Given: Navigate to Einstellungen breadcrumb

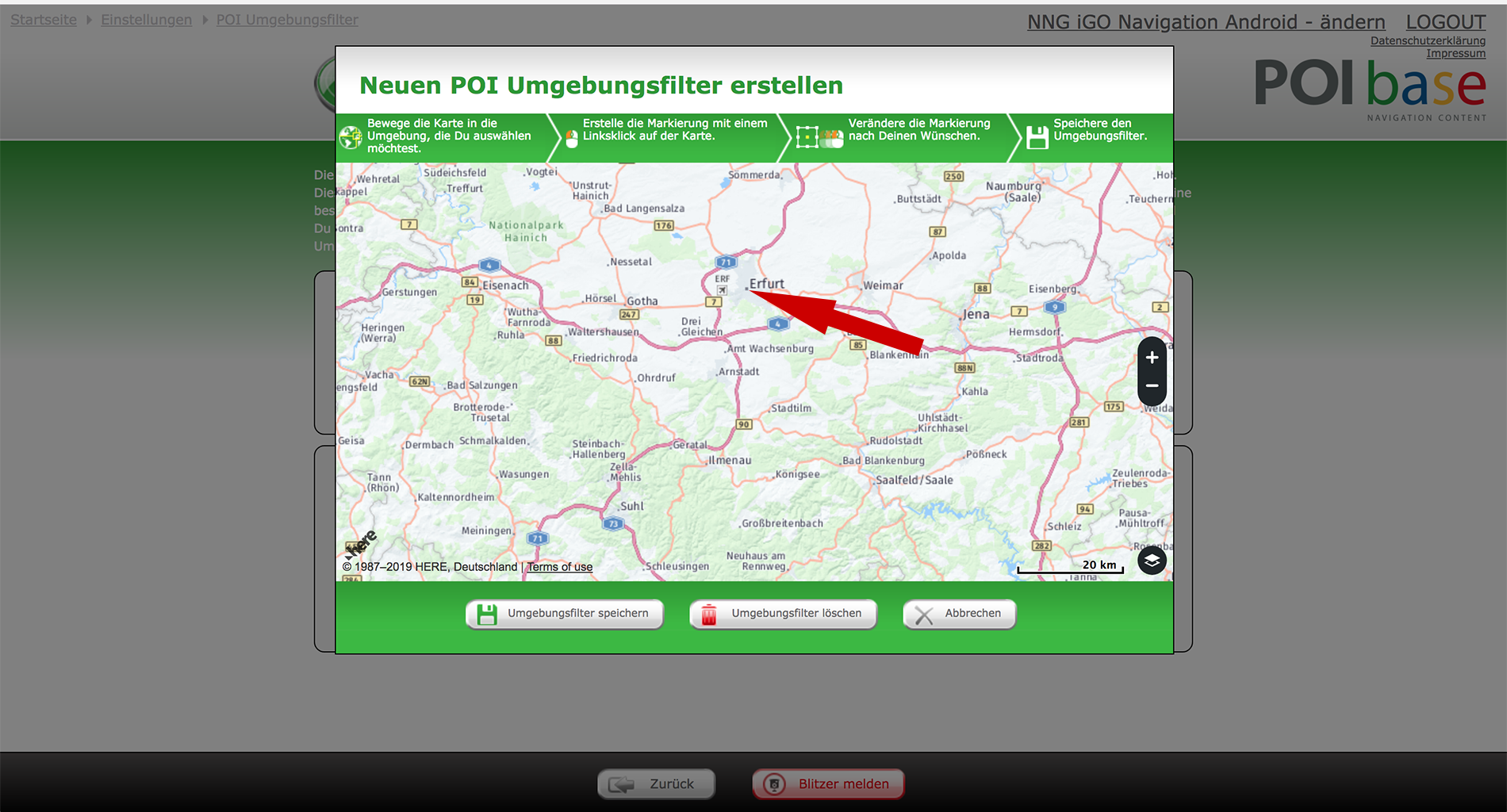Looking at the screenshot, I should pos(146,20).
